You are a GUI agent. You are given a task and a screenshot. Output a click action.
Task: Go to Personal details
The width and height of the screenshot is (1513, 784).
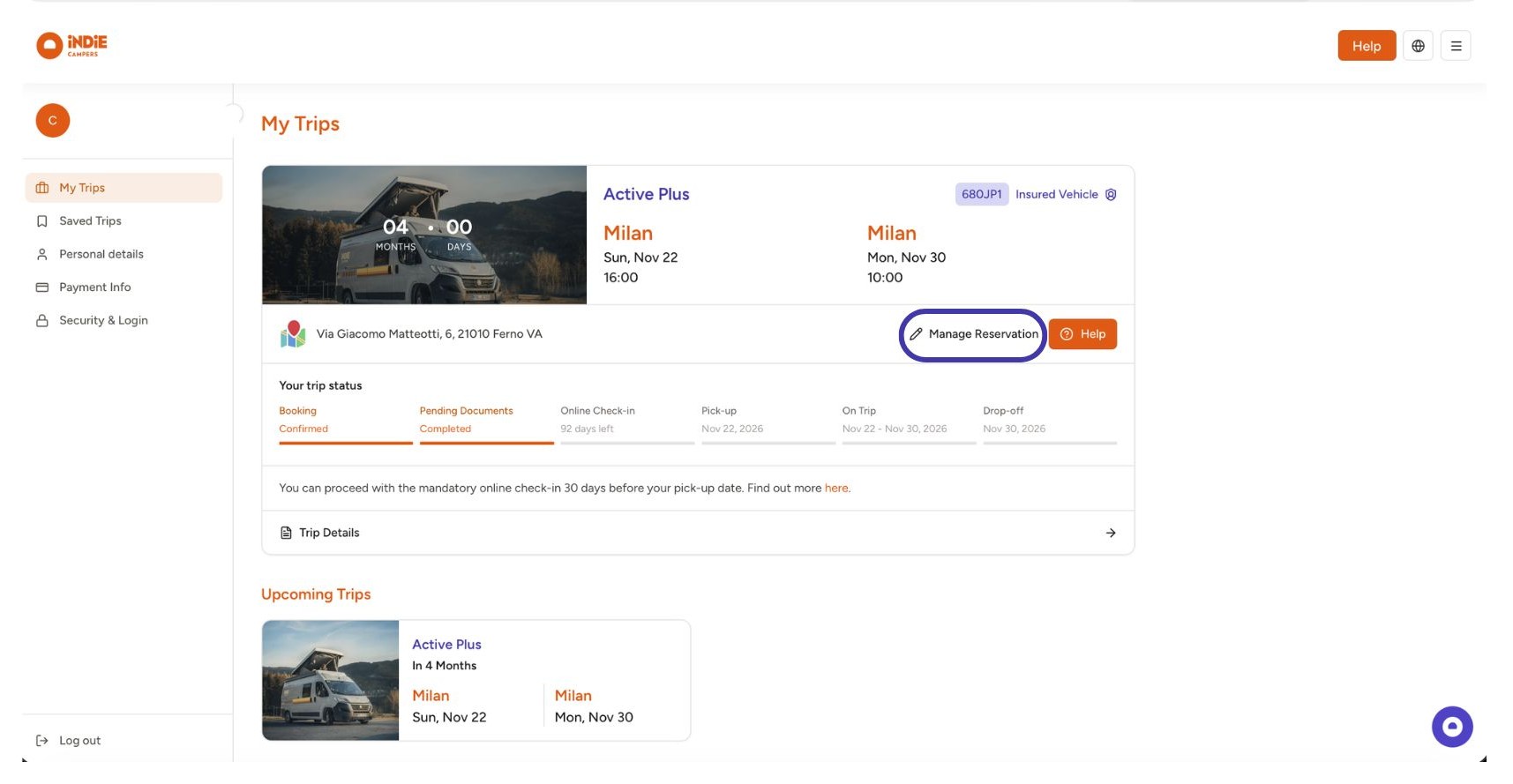pyautogui.click(x=124, y=254)
